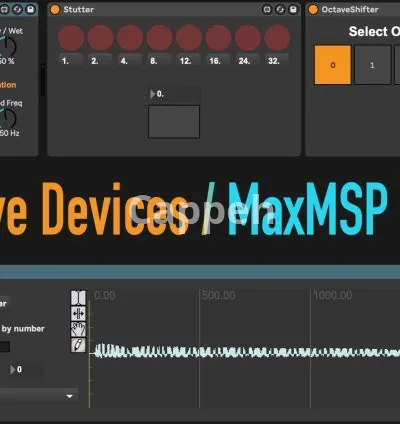The image size is (400, 424).
Task: Click the red circle above 8.
Action: (159, 38)
